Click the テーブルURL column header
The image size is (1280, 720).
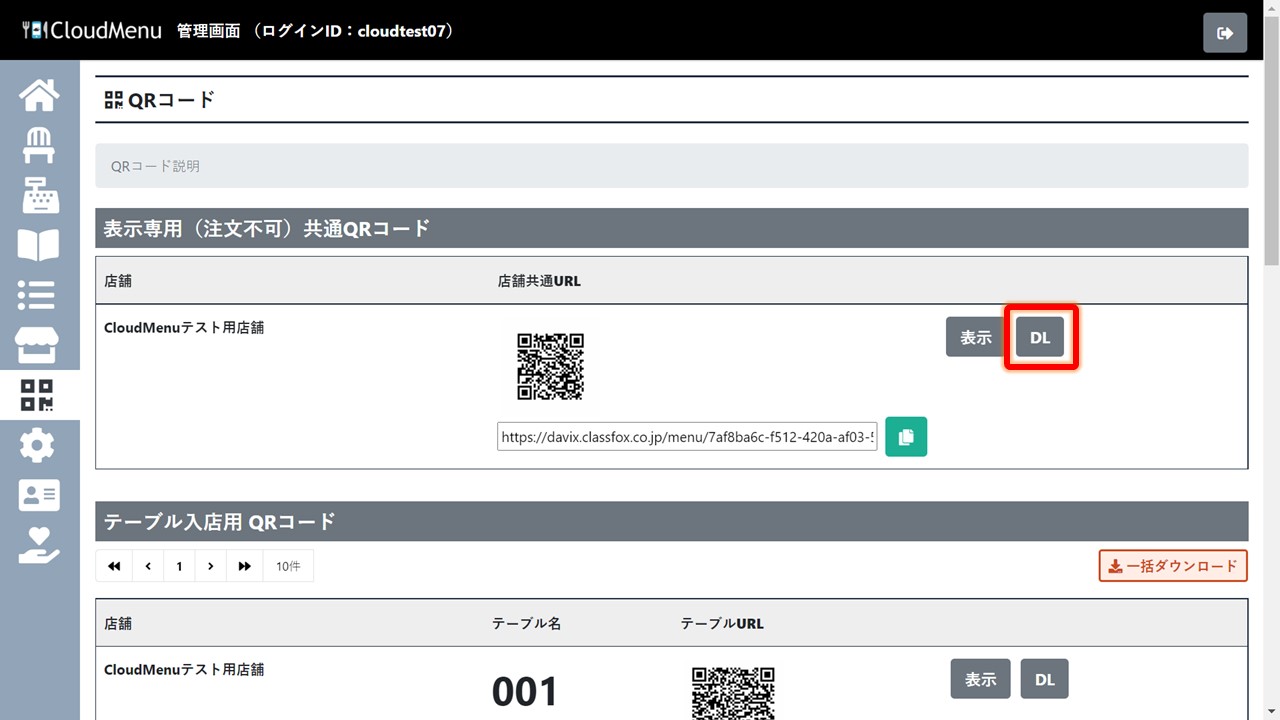coord(722,623)
